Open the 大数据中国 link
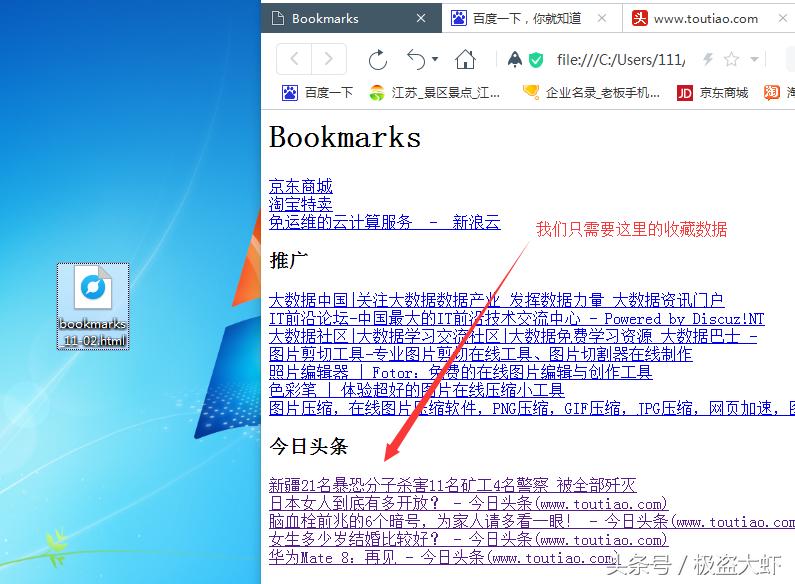The image size is (795, 584). point(496,300)
